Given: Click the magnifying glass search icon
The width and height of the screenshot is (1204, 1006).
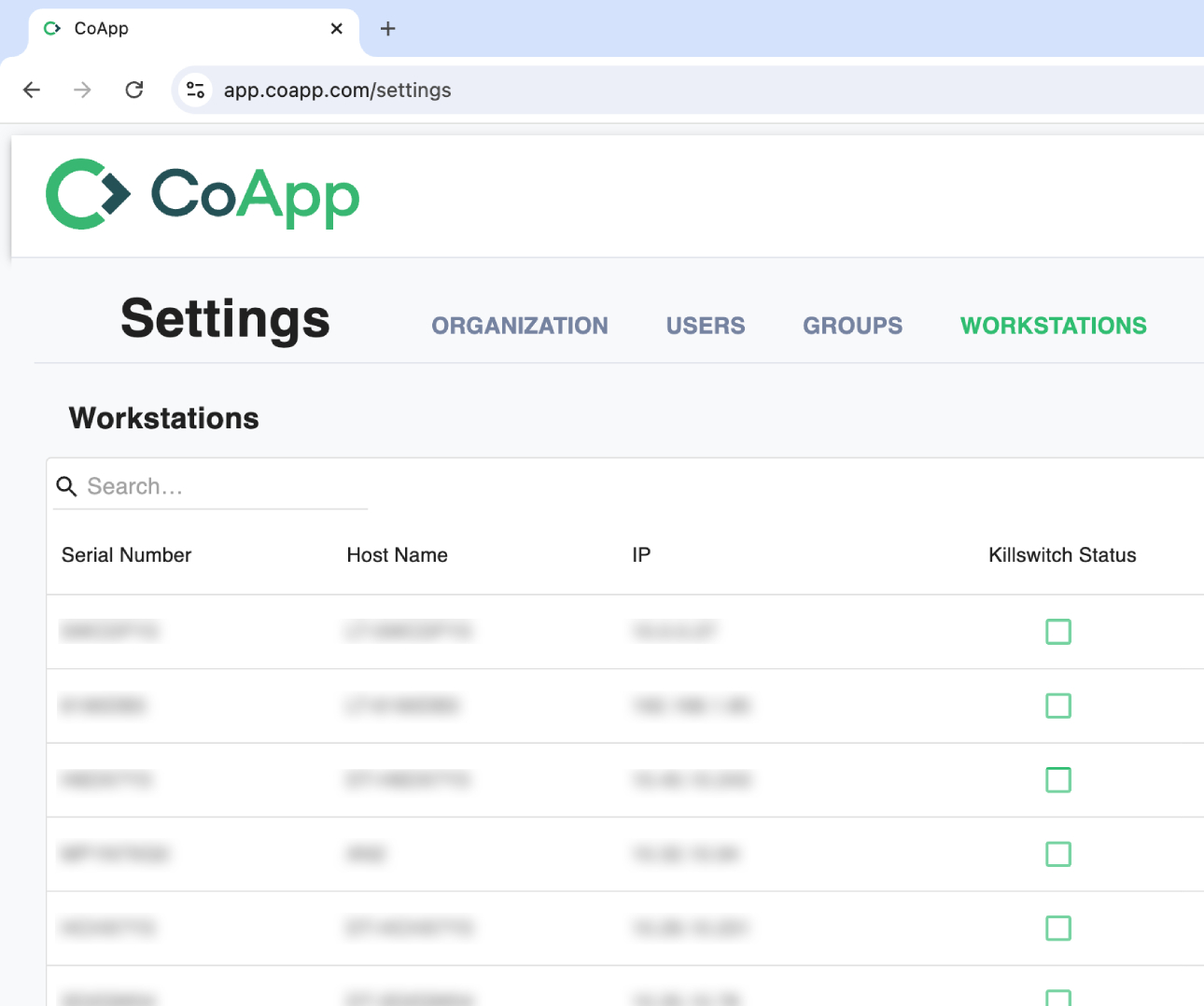Looking at the screenshot, I should point(66,486).
